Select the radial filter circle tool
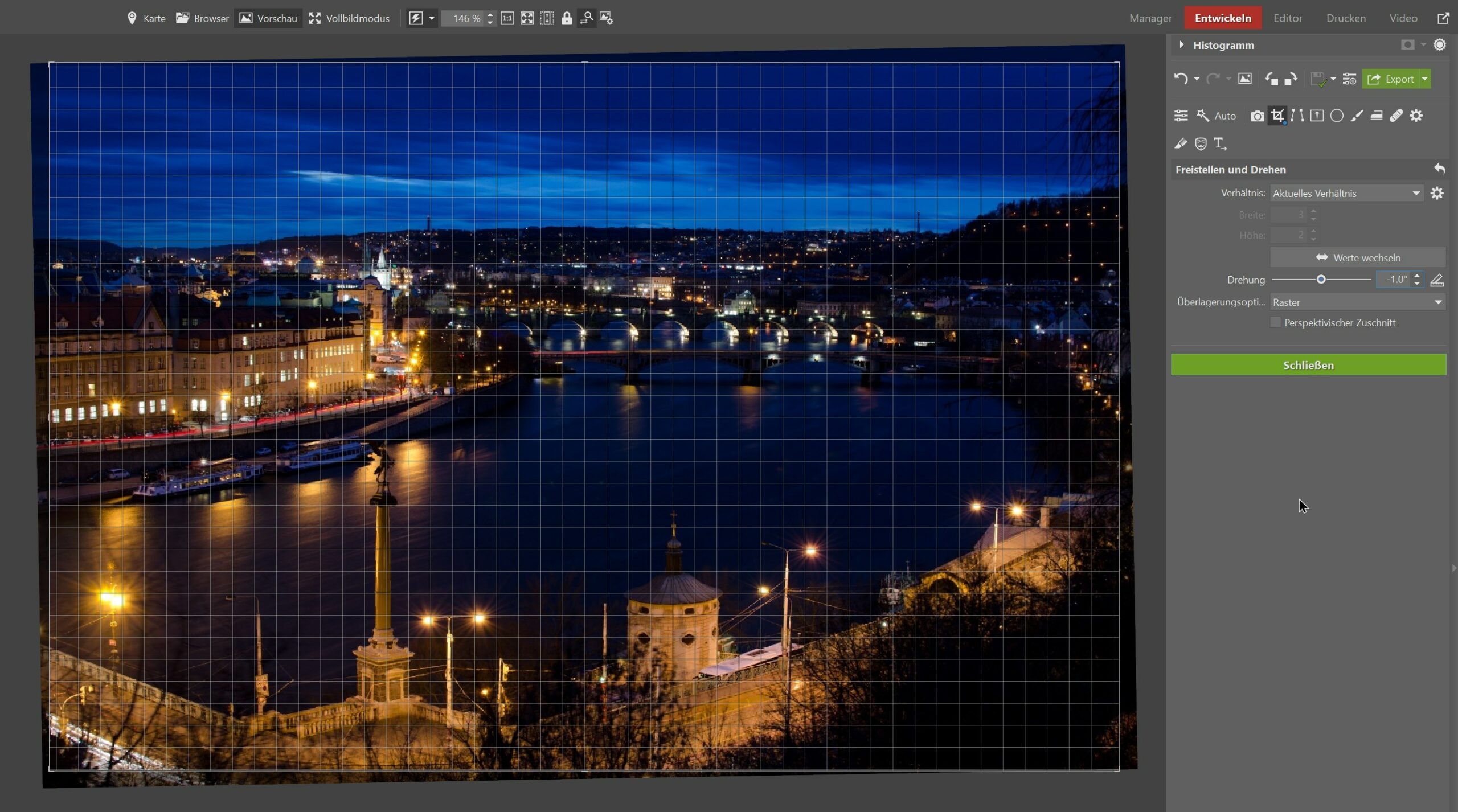Screen dimensions: 1458x812 click(1337, 116)
